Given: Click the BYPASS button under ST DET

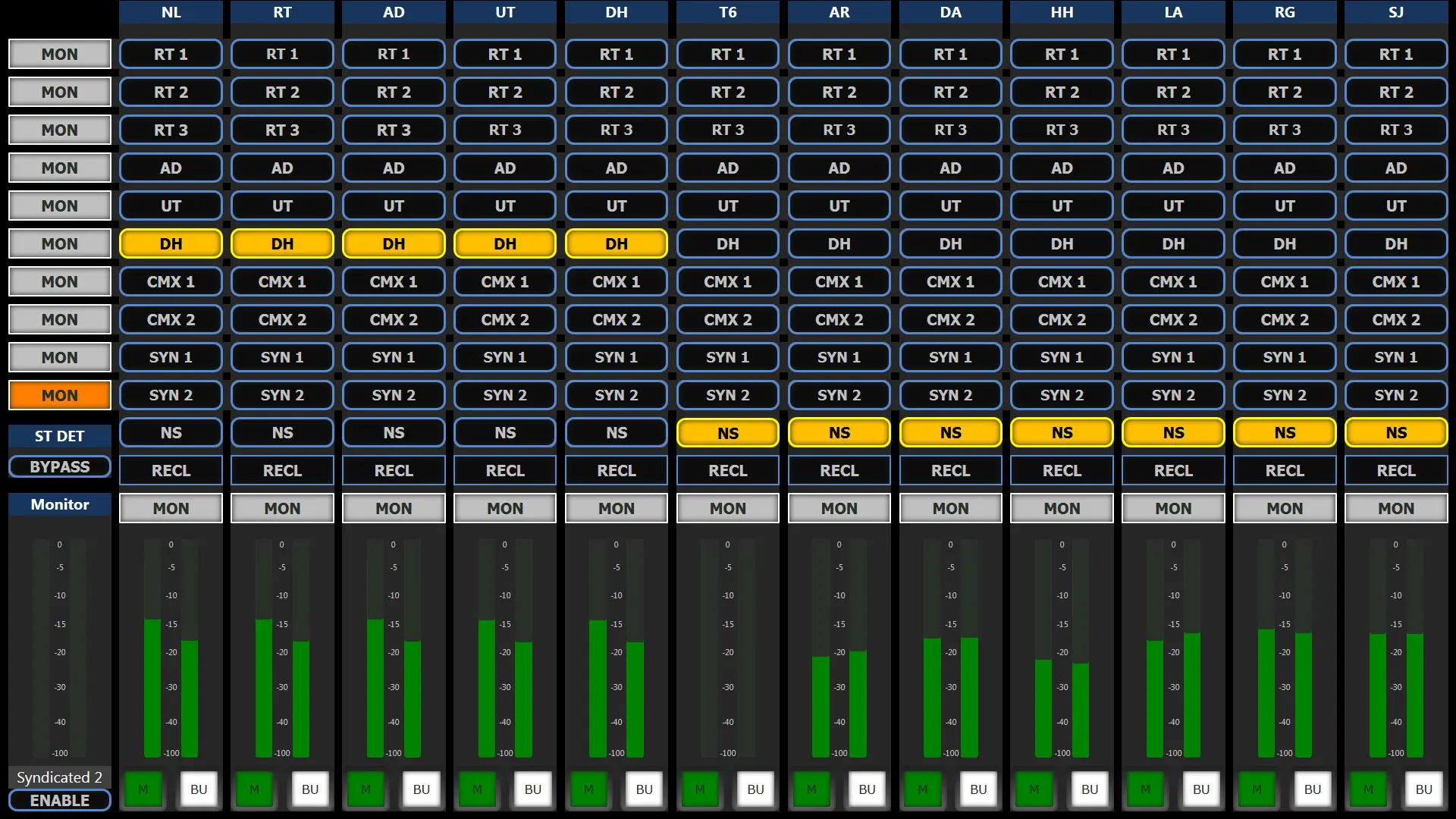Looking at the screenshot, I should (60, 466).
